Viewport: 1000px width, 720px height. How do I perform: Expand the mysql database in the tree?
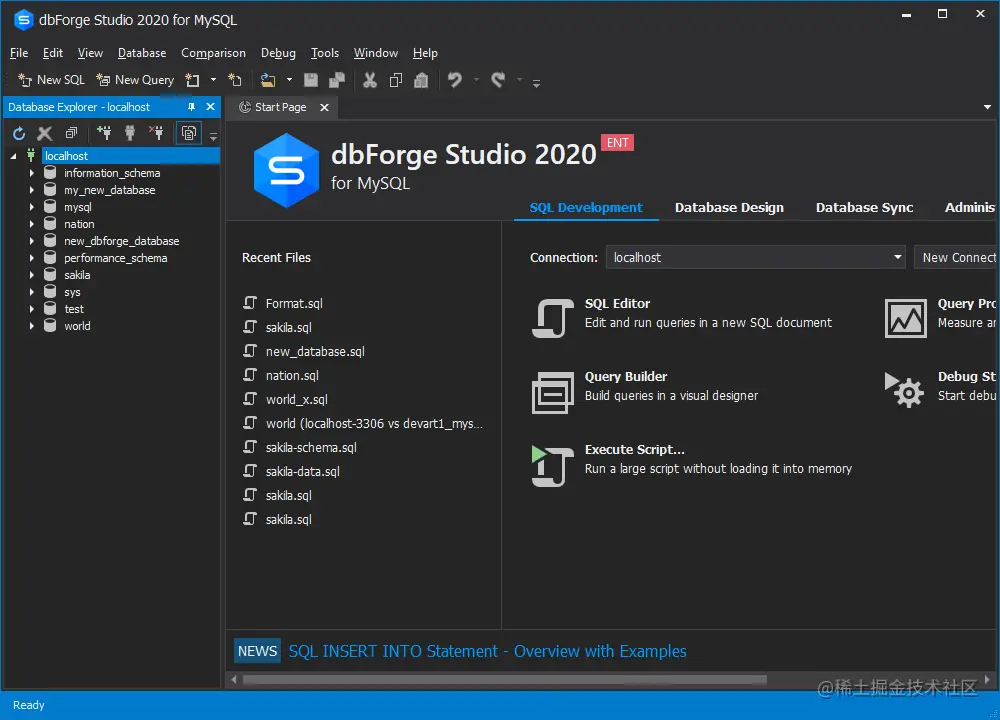coord(31,206)
